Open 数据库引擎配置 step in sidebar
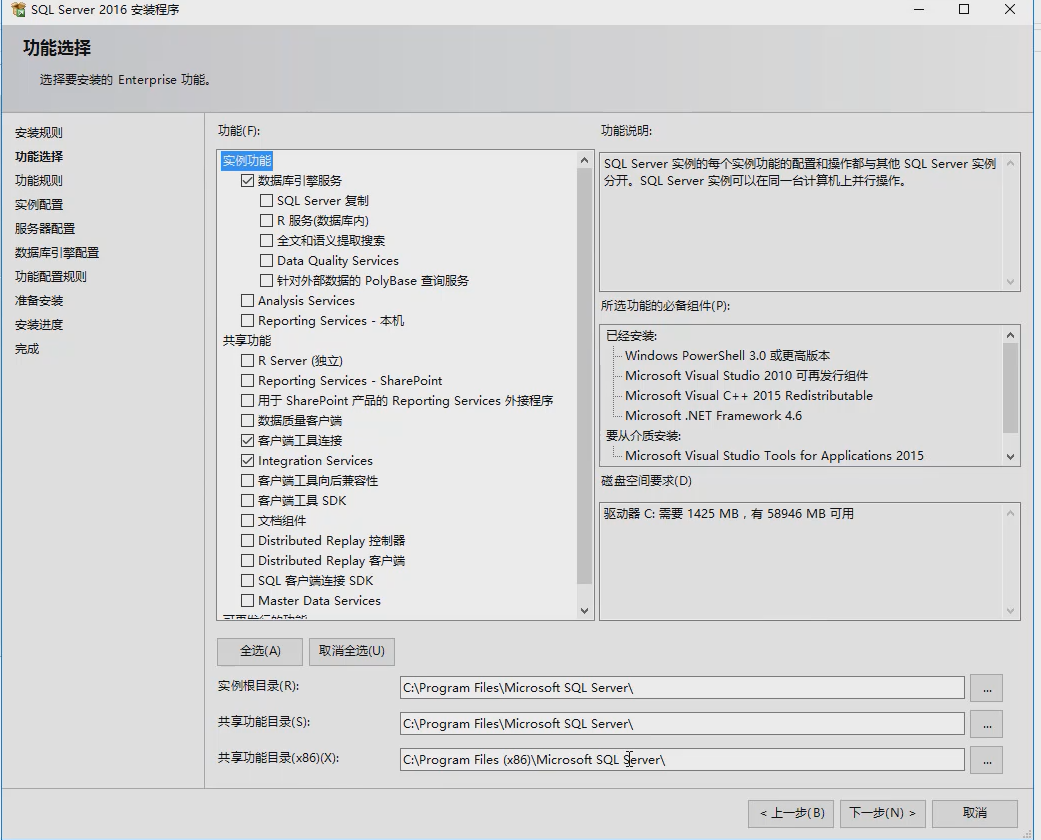Image resolution: width=1041 pixels, height=840 pixels. 57,253
